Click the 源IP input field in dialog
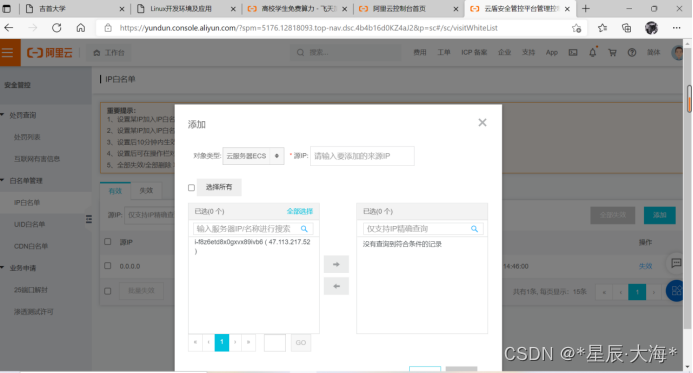This screenshot has height=373, width=693. point(362,156)
